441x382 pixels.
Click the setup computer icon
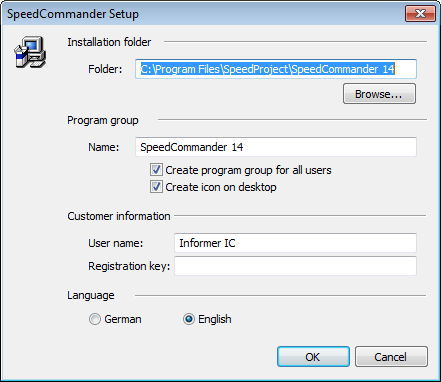(30, 52)
